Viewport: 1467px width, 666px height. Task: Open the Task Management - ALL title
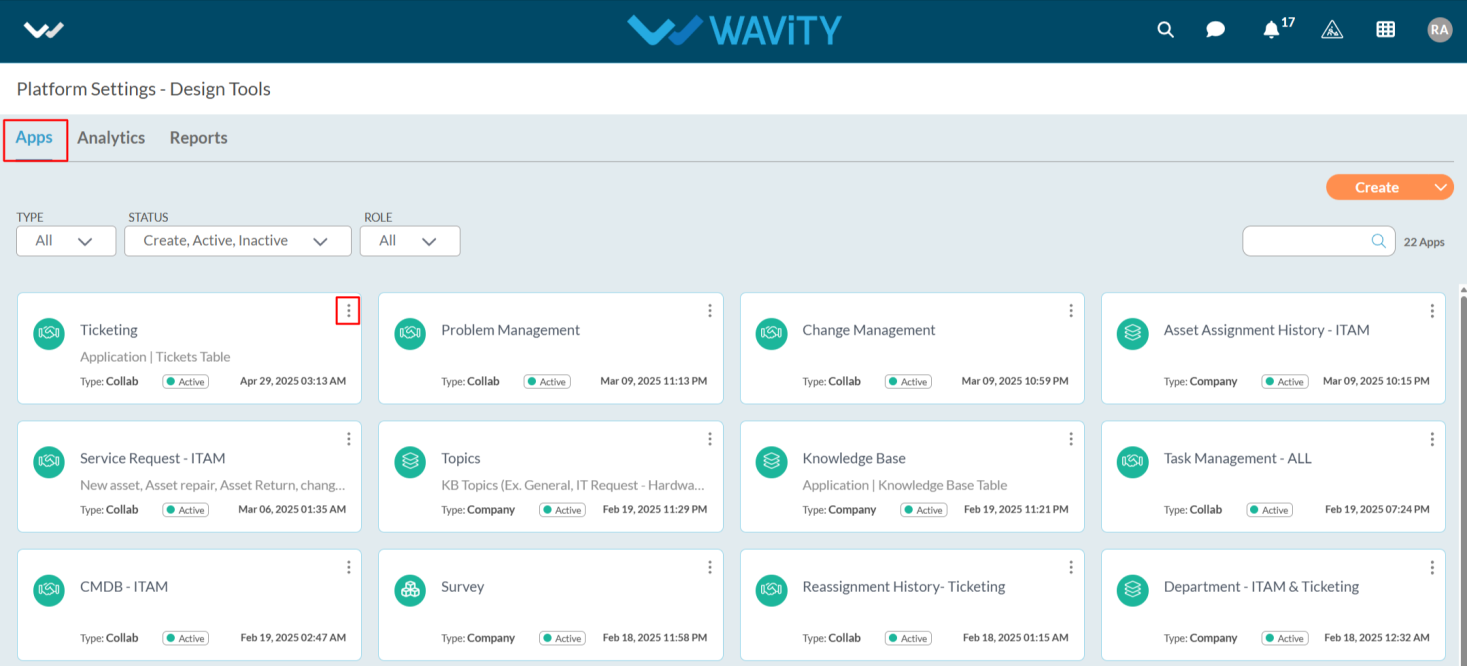click(x=1237, y=458)
